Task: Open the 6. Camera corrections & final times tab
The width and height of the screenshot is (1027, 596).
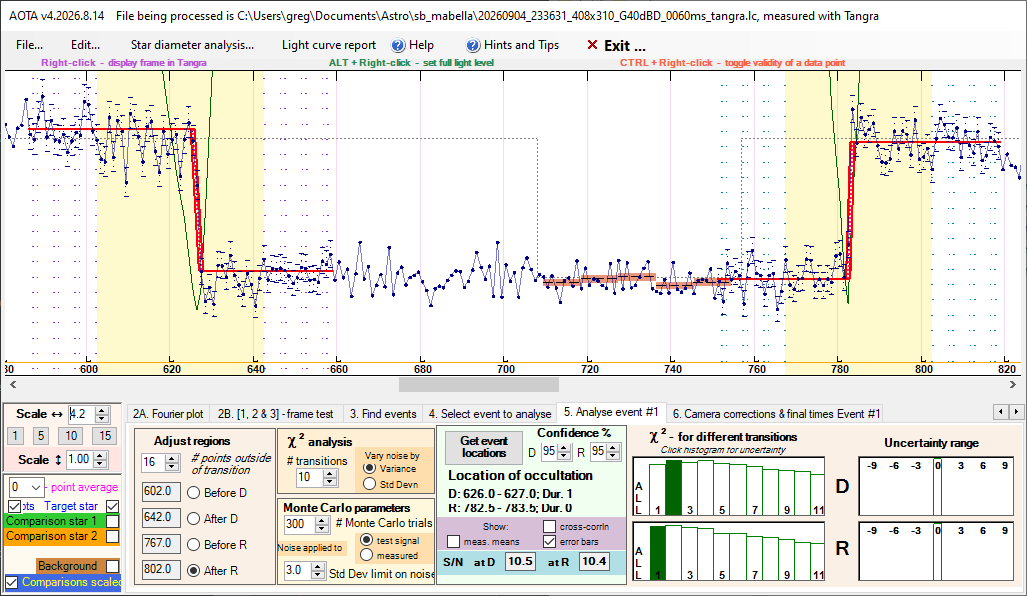Action: click(776, 414)
